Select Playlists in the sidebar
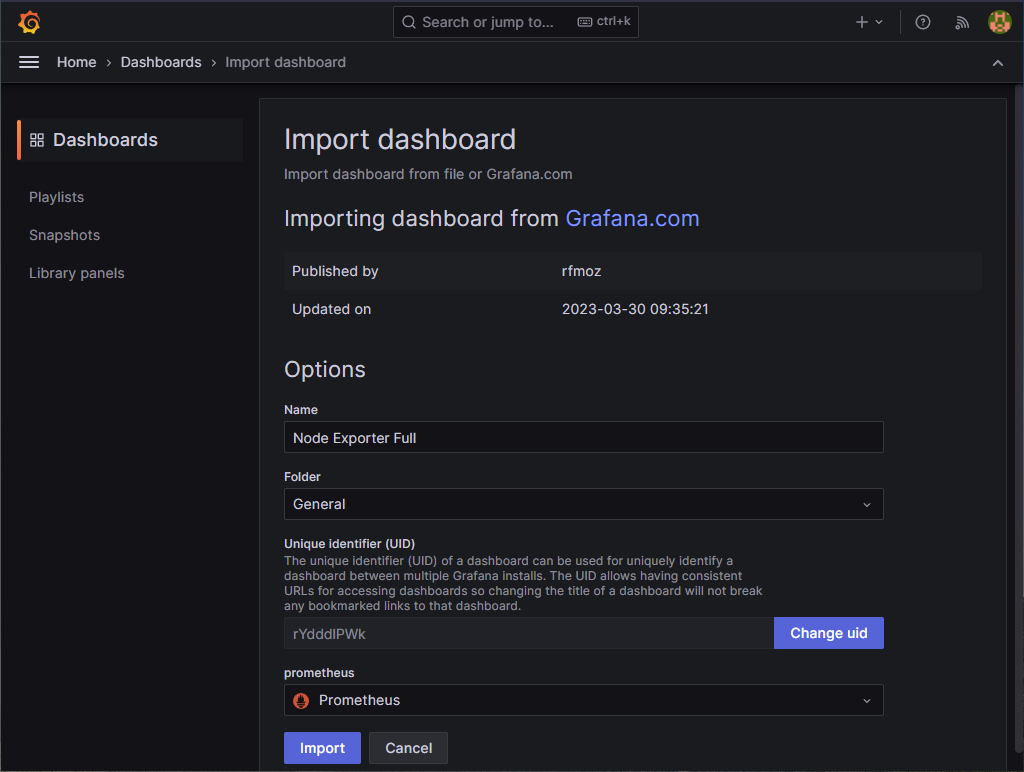Viewport: 1024px width, 772px height. pyautogui.click(x=56, y=197)
